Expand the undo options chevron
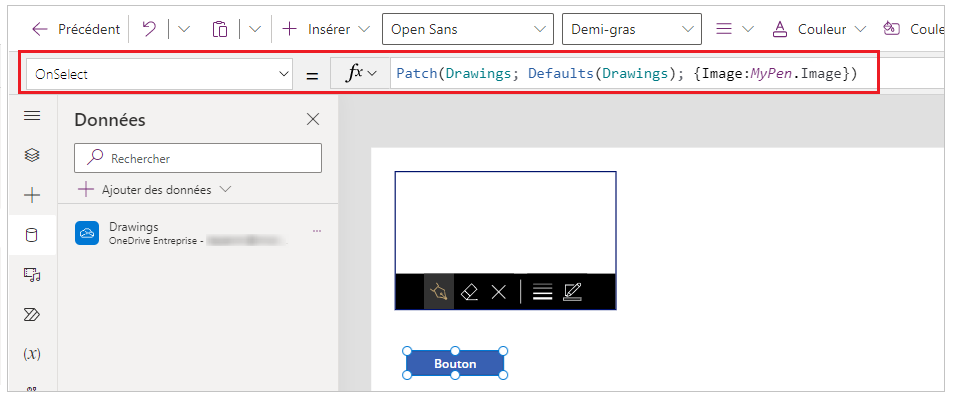Viewport: 956px width, 401px height. 184,29
